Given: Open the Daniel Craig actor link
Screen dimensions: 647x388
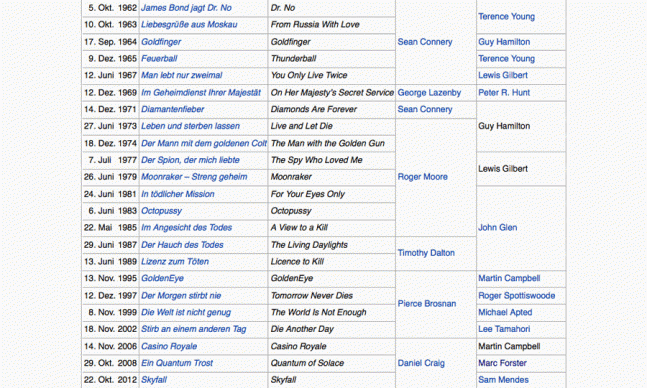Looking at the screenshot, I should pyautogui.click(x=421, y=363).
